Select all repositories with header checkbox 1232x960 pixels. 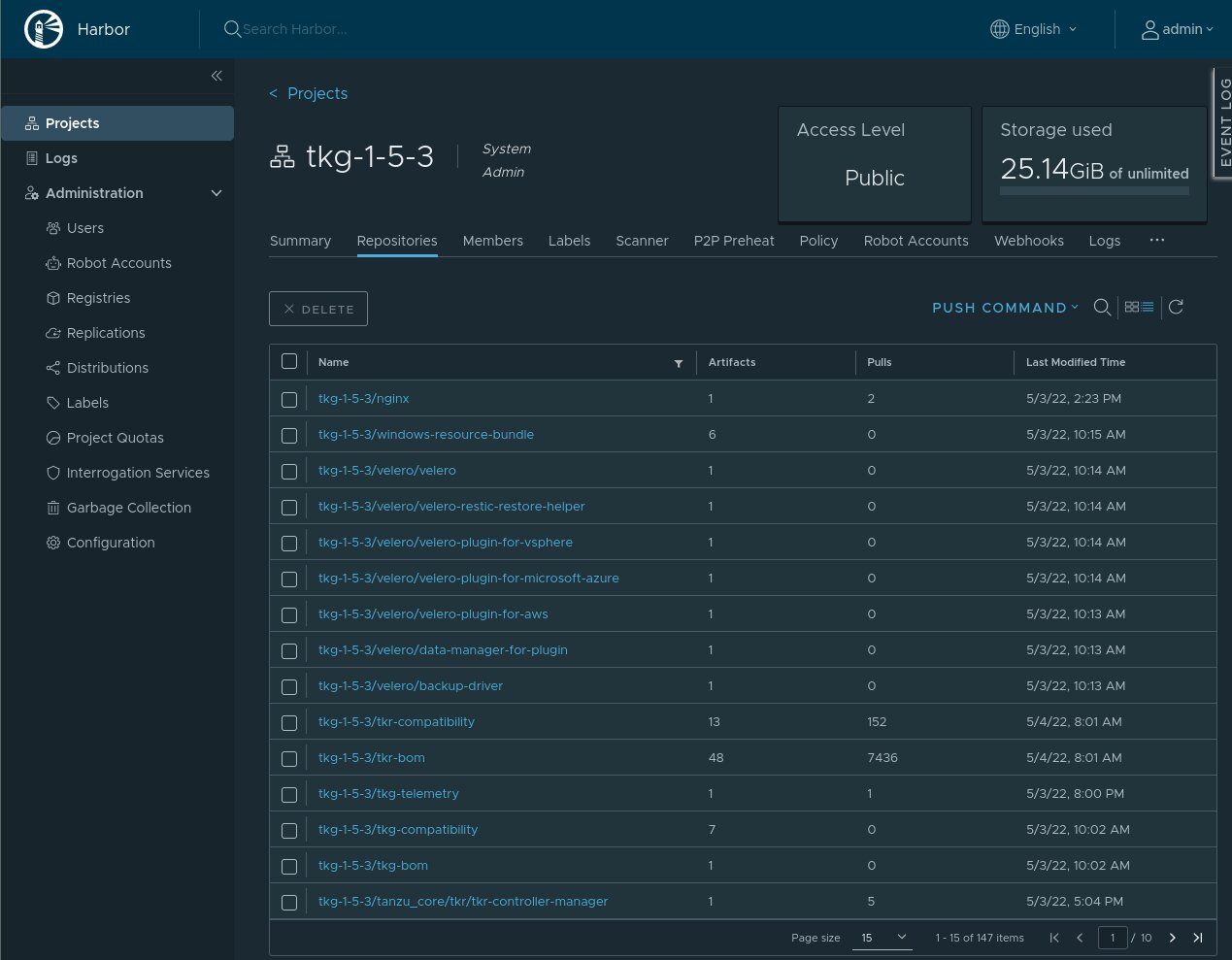point(289,360)
